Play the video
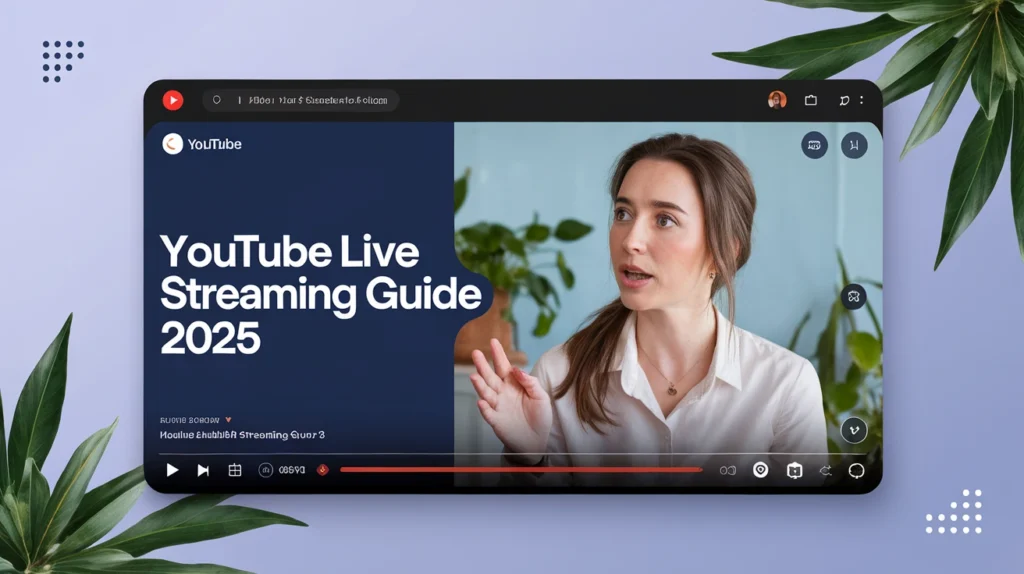The image size is (1024, 574). point(172,470)
